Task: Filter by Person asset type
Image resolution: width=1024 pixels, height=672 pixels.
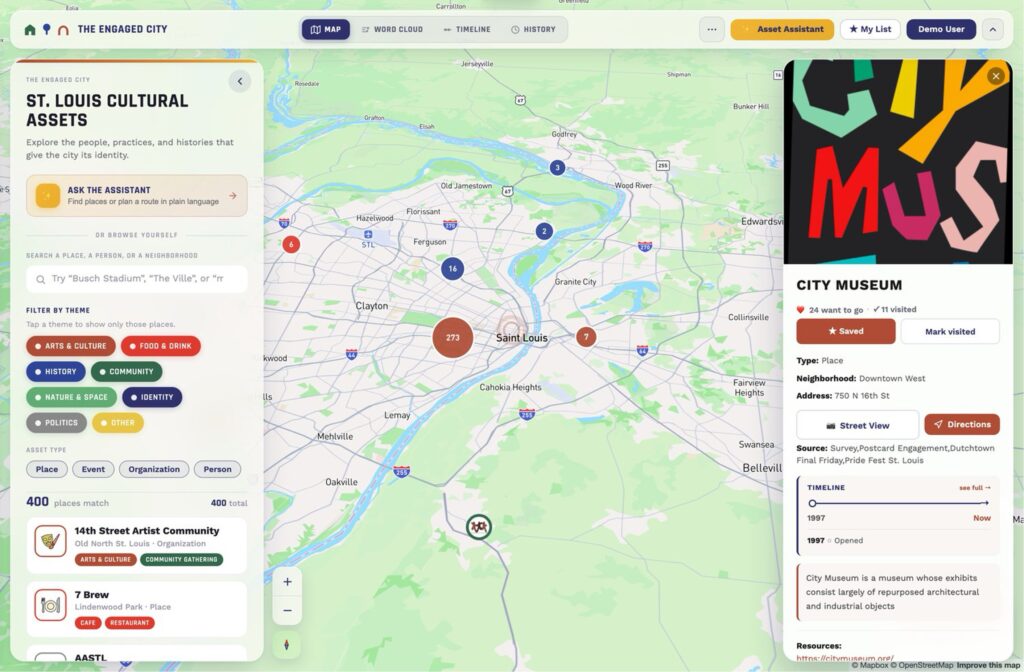Action: [x=217, y=469]
